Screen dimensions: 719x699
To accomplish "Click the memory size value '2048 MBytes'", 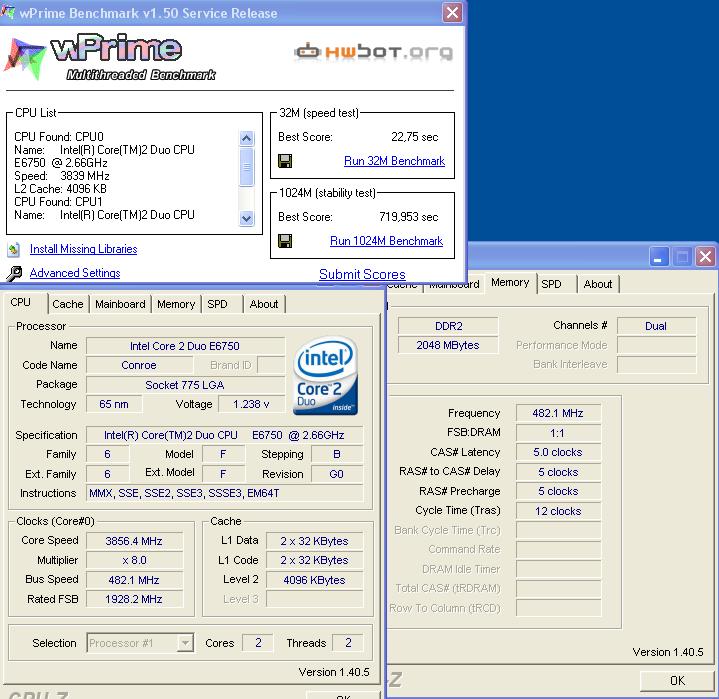I will click(448, 345).
